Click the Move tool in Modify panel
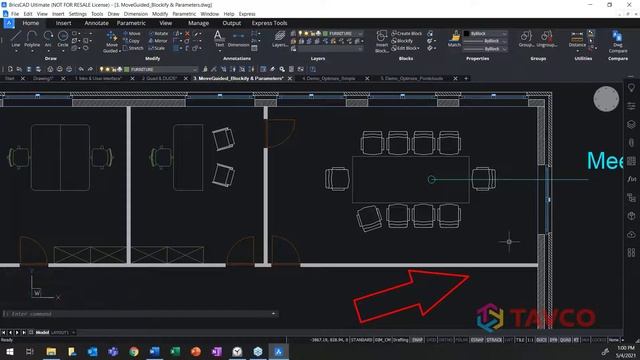Screen dimensions: 640x360 click(131, 33)
